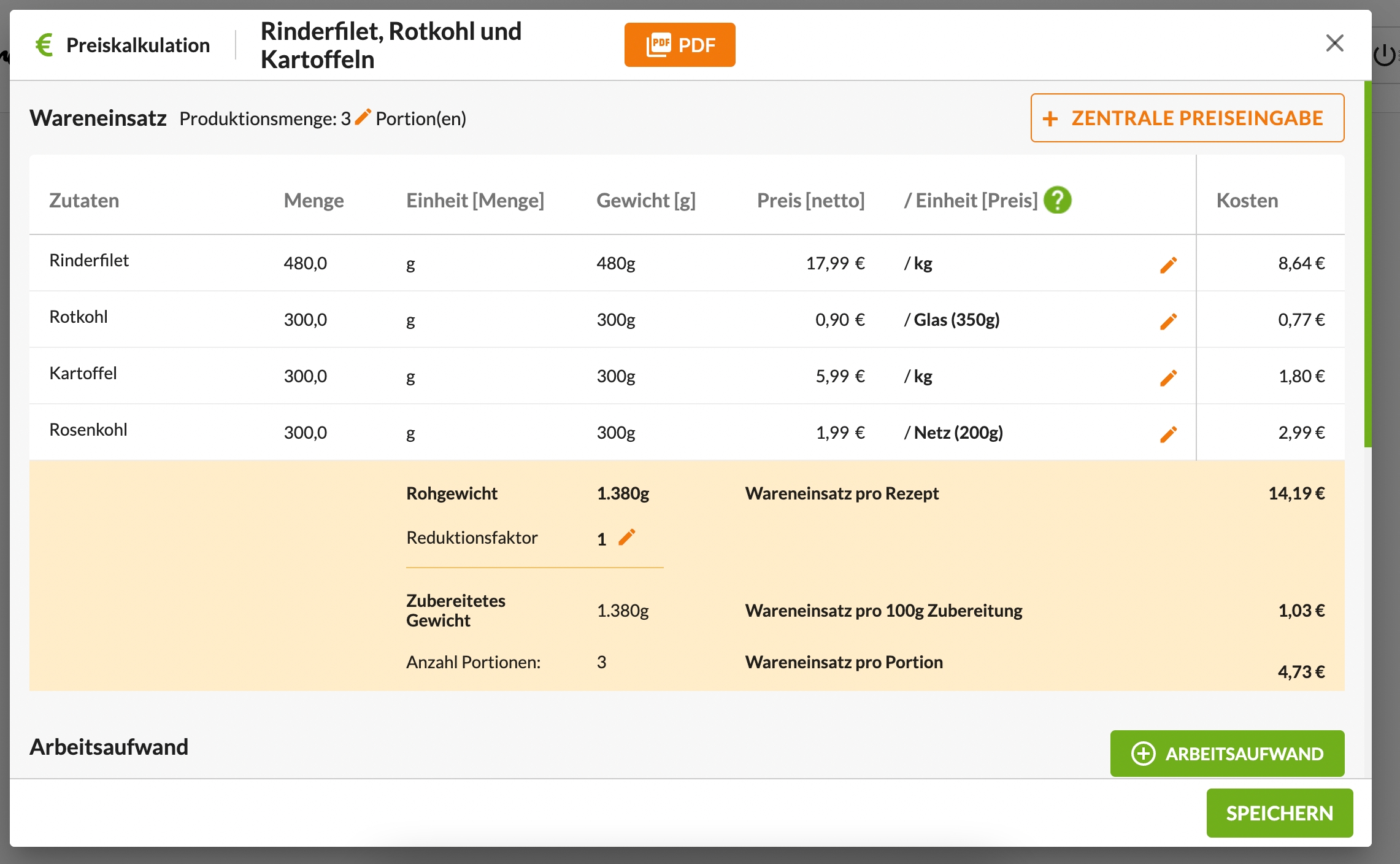Screen dimensions: 1400x864
Task: Click the Rosenkohl ingredient row name
Action: click(88, 430)
